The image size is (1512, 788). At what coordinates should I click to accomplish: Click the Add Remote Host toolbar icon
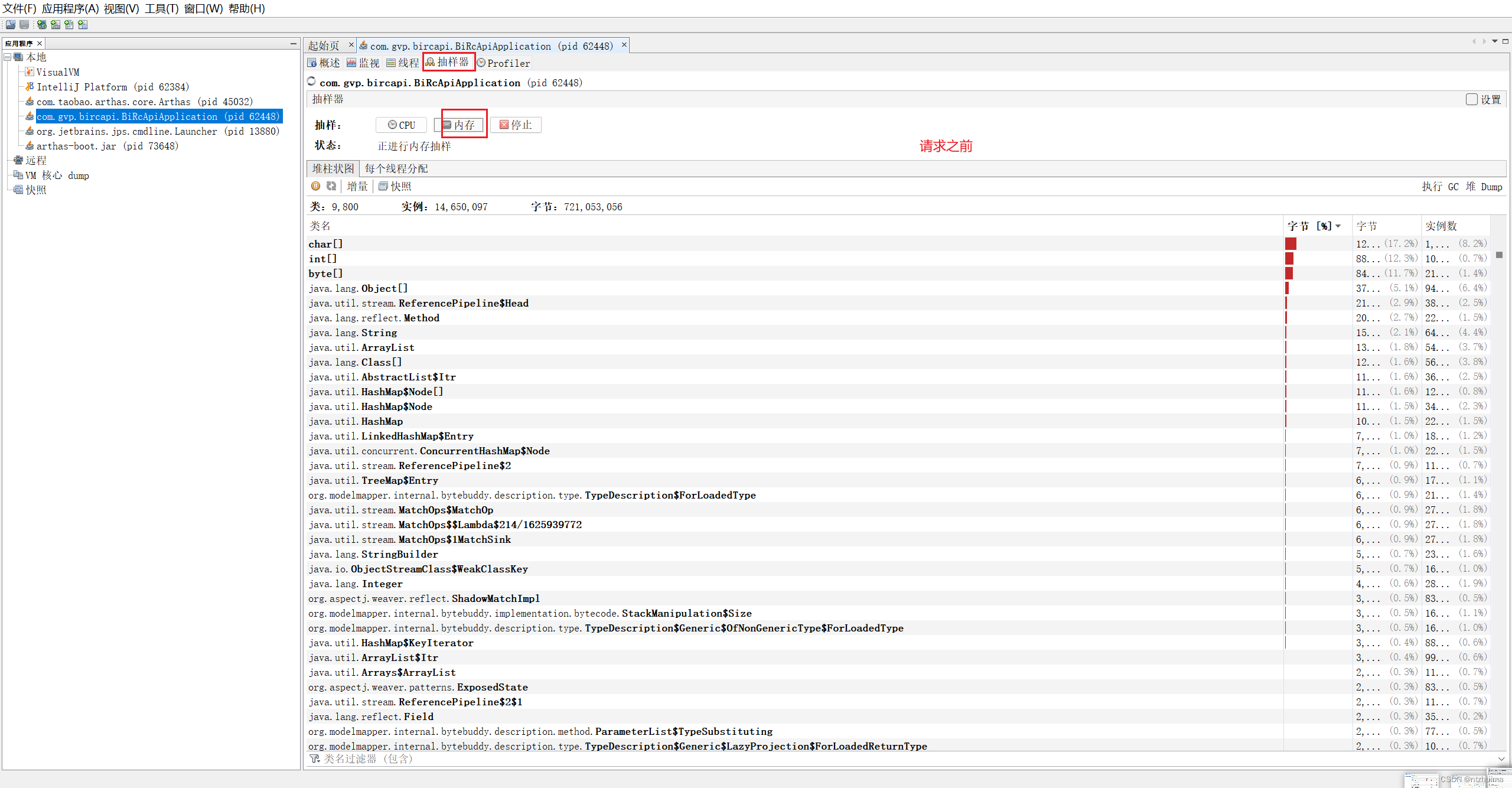click(41, 24)
